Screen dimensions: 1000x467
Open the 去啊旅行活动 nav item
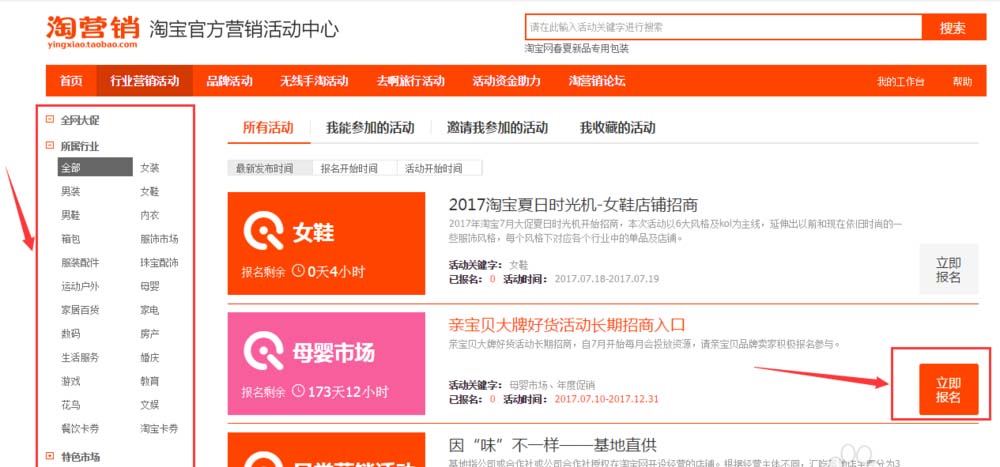410,81
